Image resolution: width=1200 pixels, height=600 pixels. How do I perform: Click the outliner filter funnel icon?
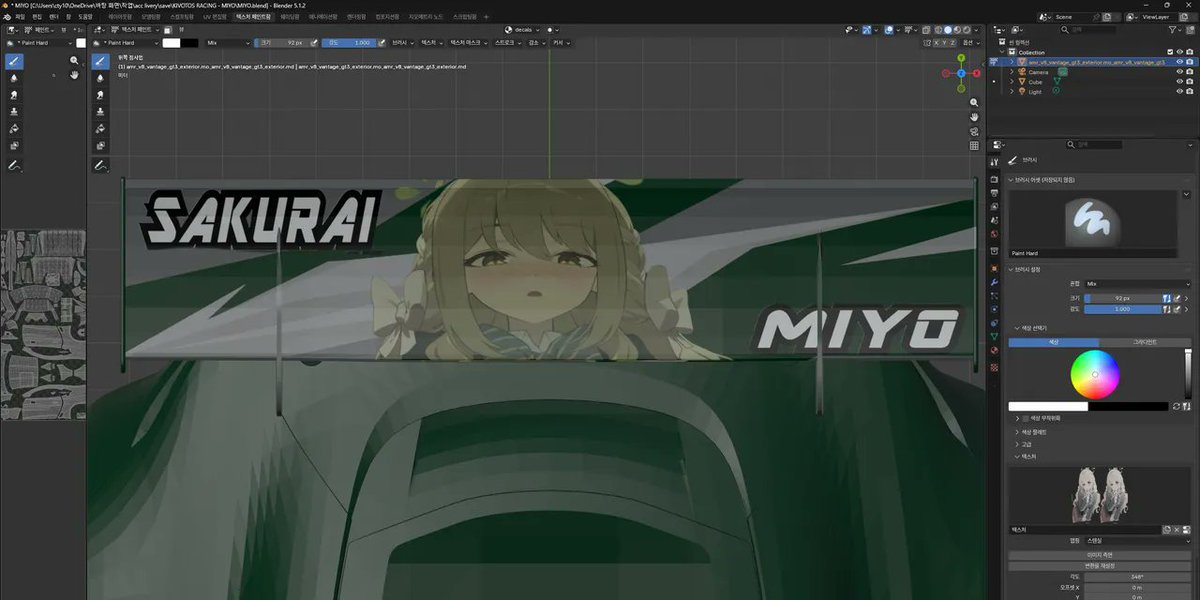tap(1174, 30)
